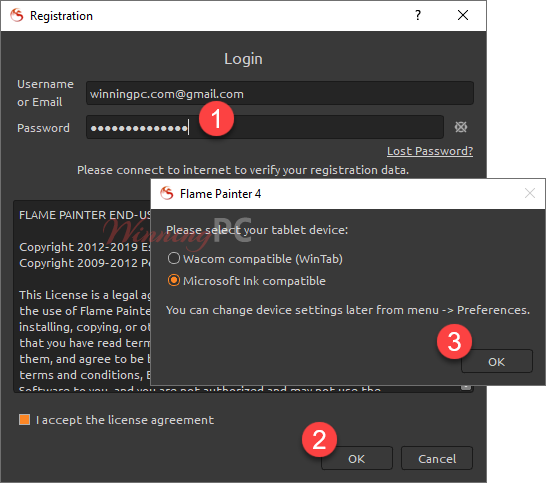Toggle I accept the license agreement checkbox
Screen dimensions: 547x483
point(24,420)
